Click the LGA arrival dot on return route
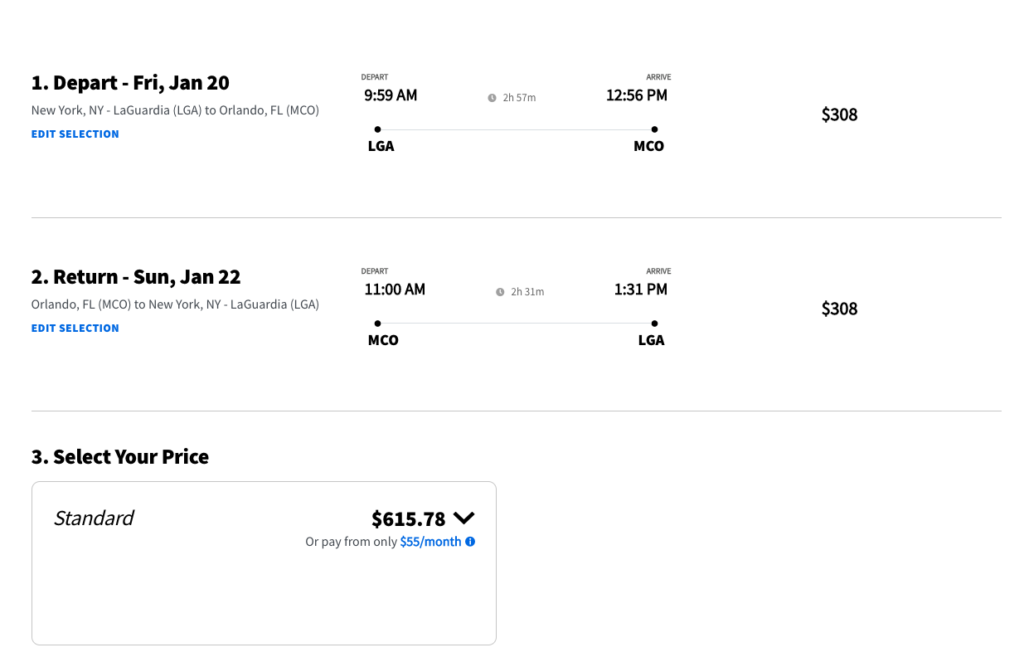The width and height of the screenshot is (1024, 662). point(654,323)
